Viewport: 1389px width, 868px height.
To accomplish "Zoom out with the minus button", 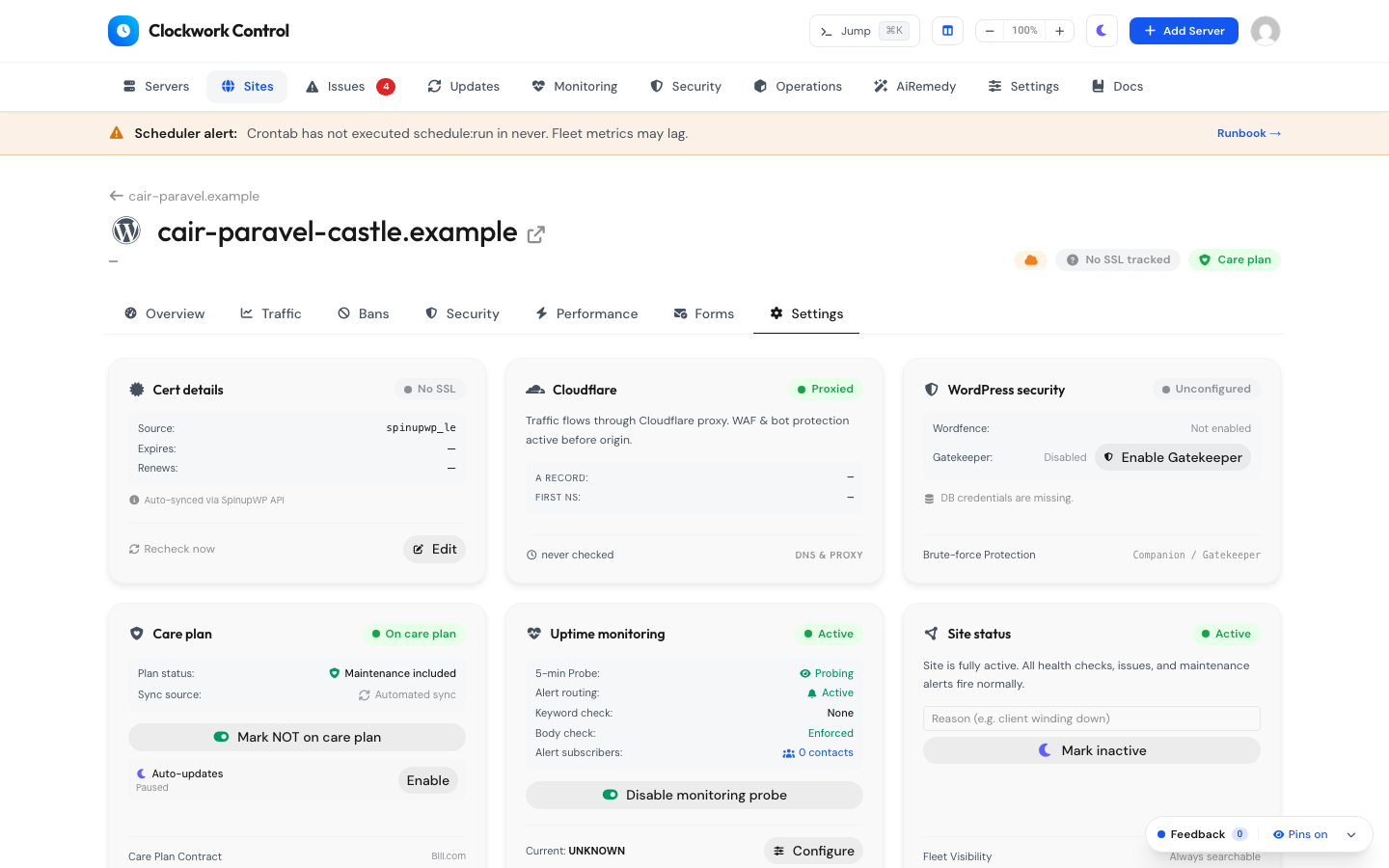I will click(x=990, y=31).
